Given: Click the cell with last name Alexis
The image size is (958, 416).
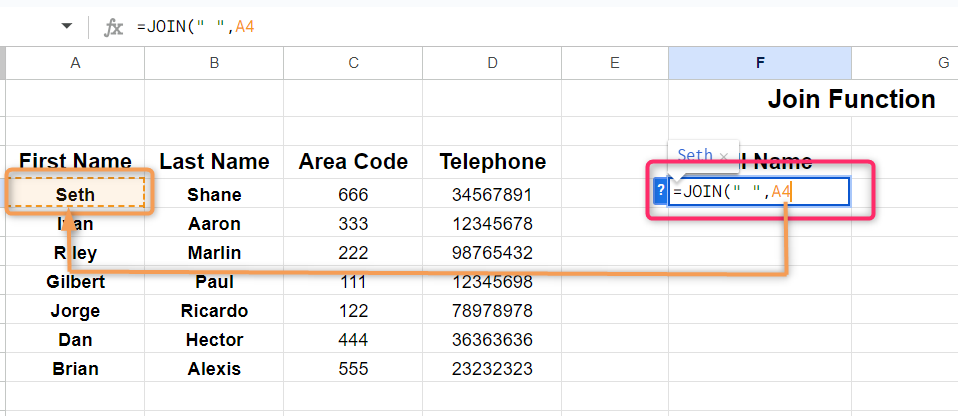Looking at the screenshot, I should click(x=214, y=369).
